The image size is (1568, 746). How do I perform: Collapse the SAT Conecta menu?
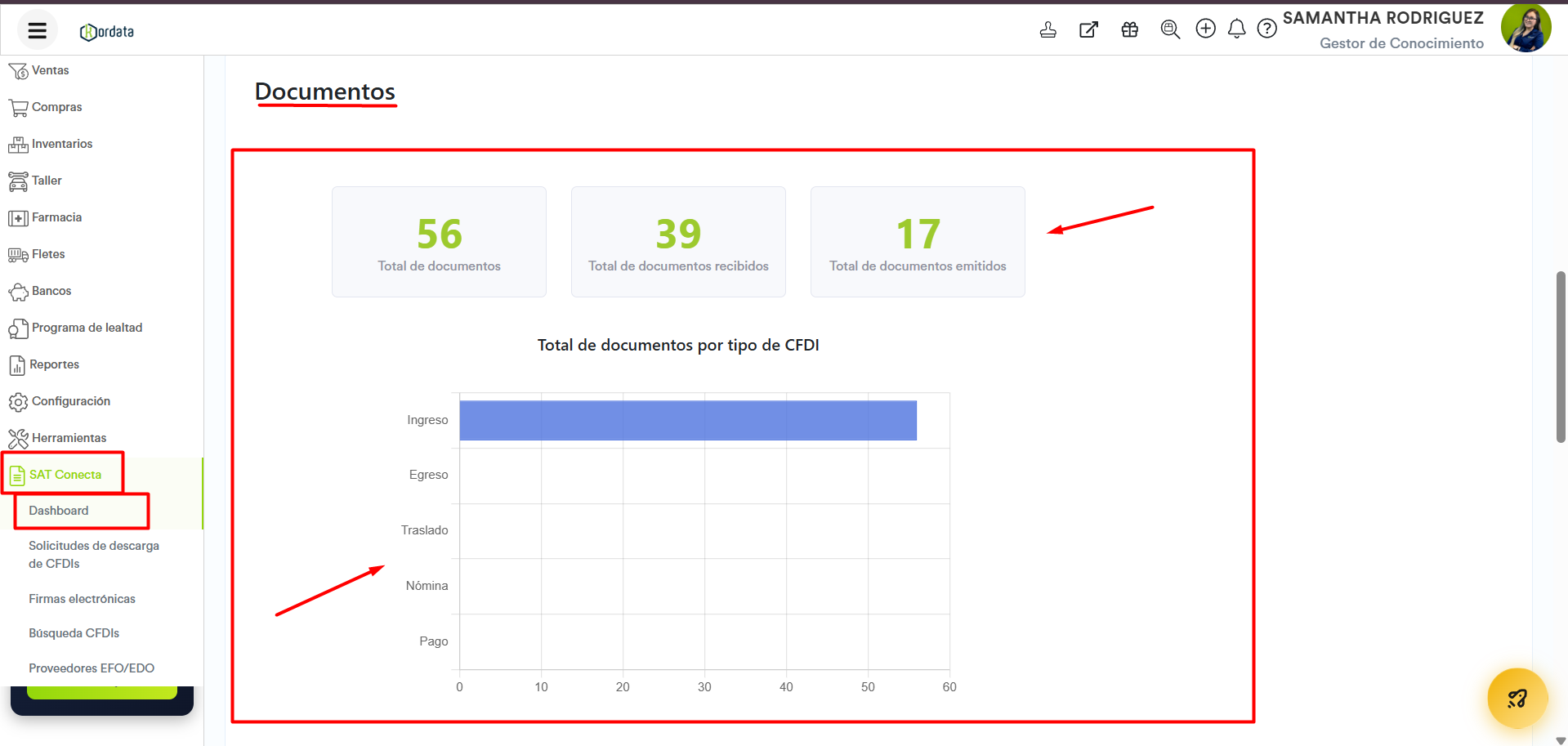[65, 475]
